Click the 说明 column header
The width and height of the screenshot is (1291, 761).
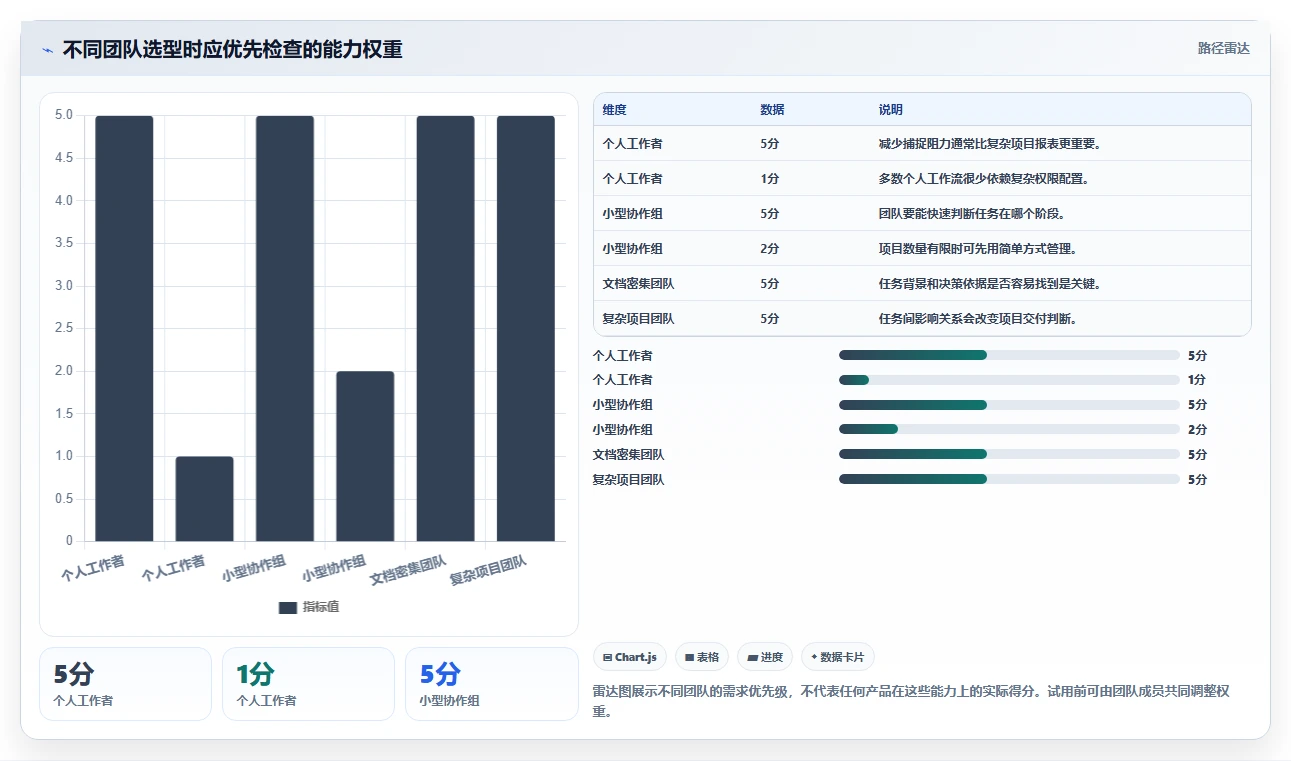tap(891, 110)
